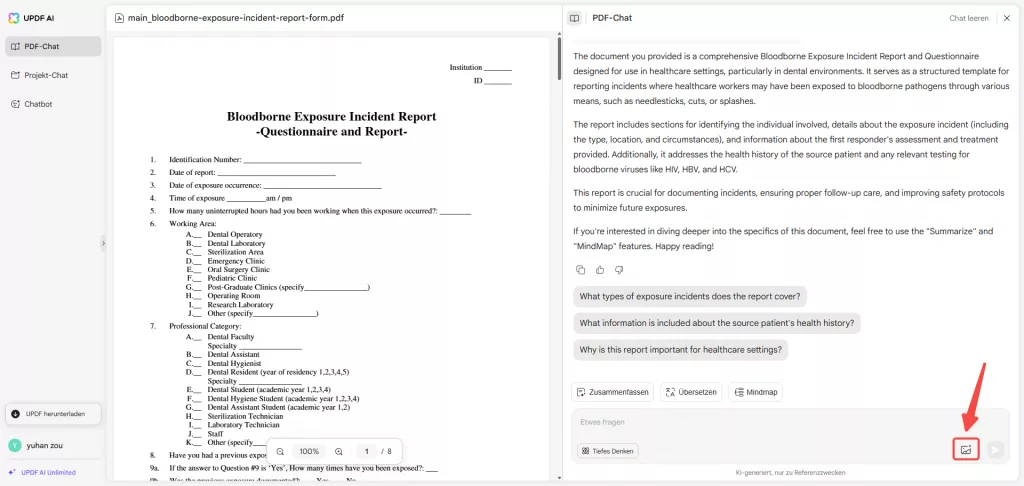Click the Mindmap button

(755, 392)
